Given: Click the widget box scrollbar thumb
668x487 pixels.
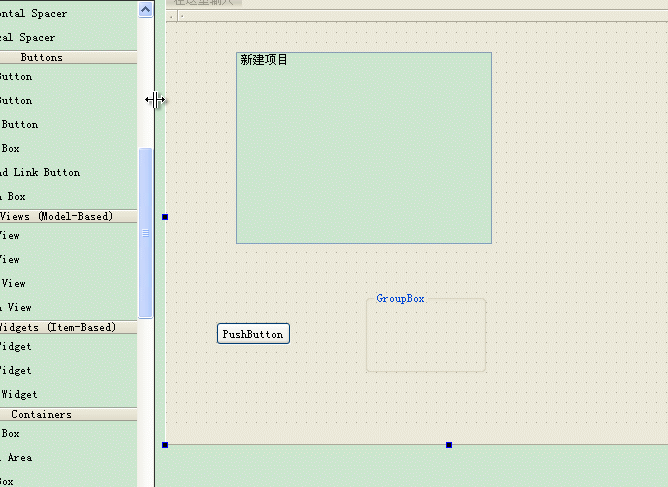Looking at the screenshot, I should tap(146, 233).
